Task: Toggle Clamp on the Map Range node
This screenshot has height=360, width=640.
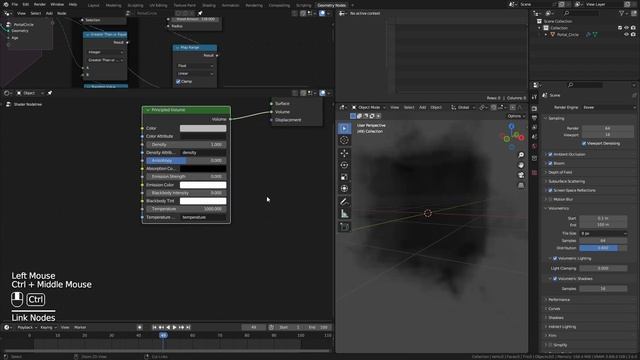Action: click(x=178, y=82)
